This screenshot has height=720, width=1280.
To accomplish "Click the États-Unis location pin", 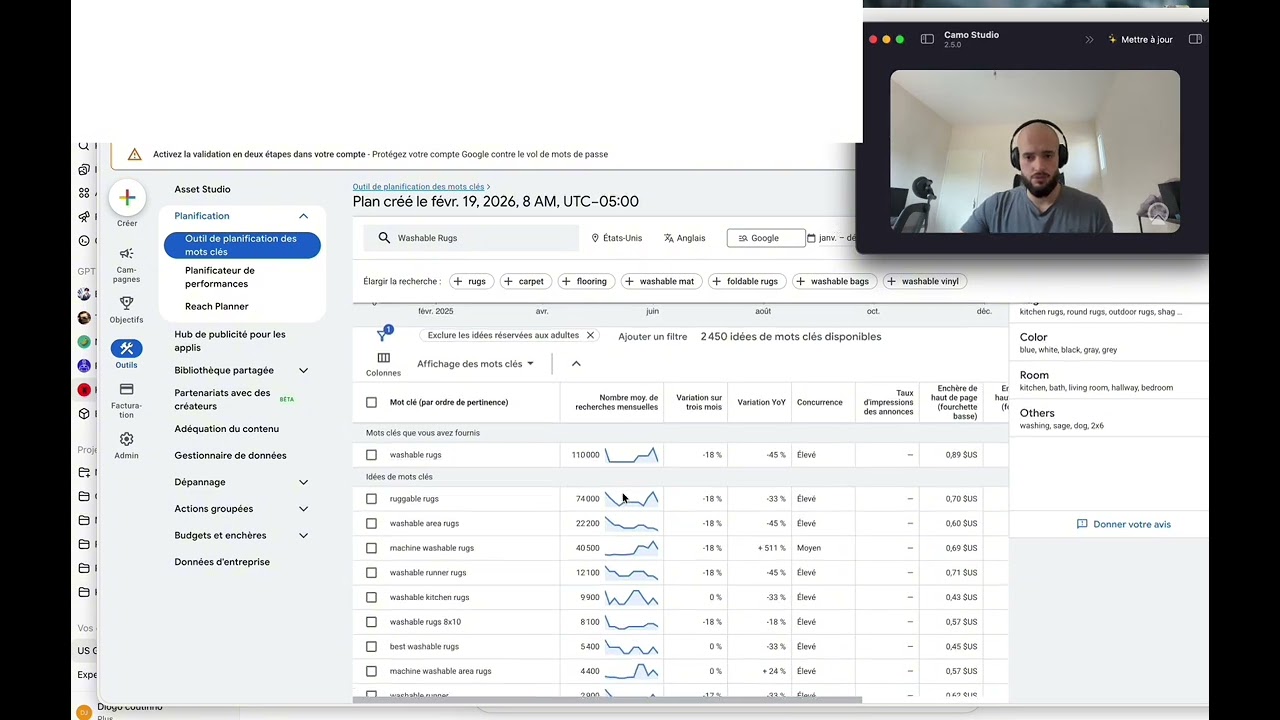I will [595, 238].
